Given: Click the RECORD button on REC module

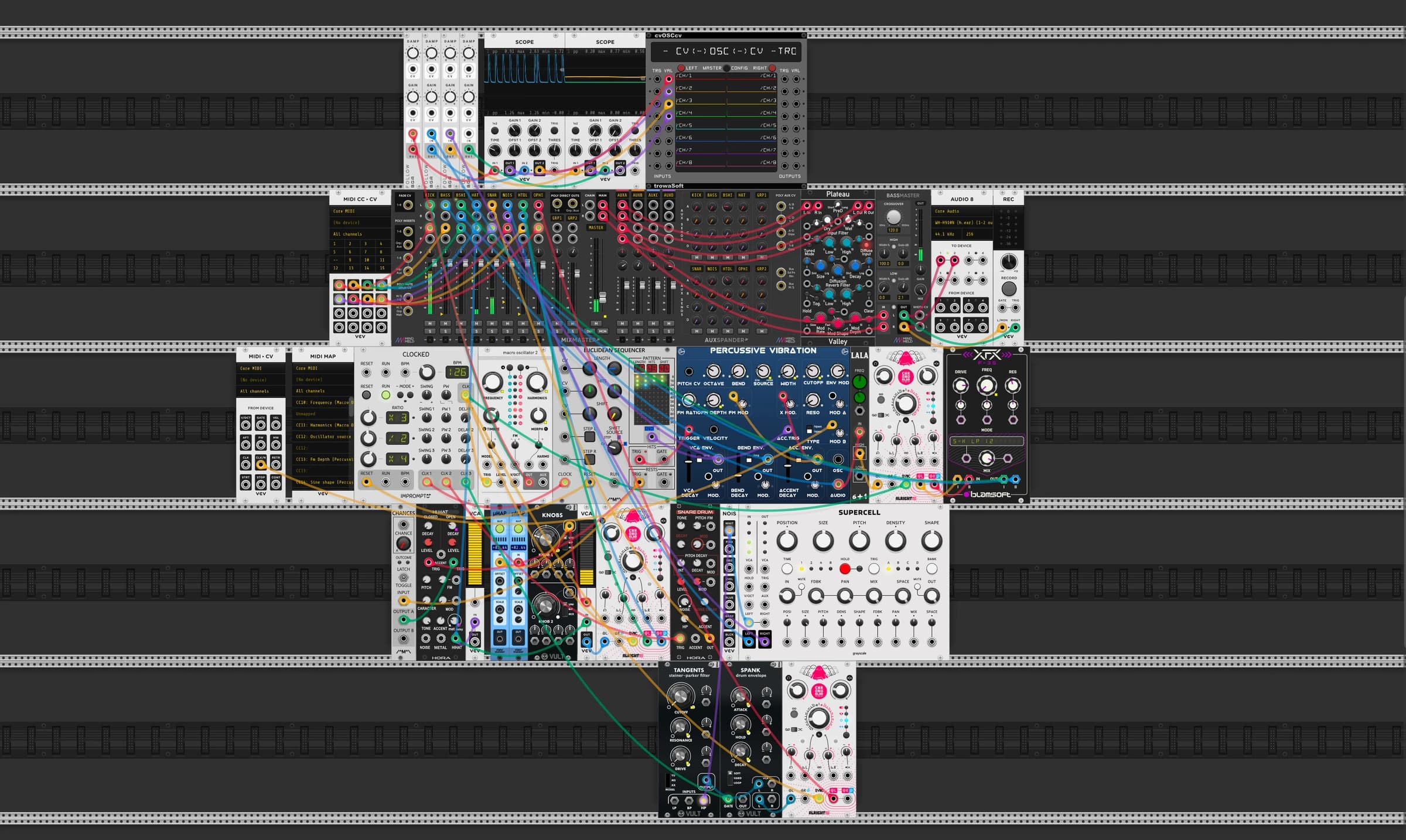Looking at the screenshot, I should pyautogui.click(x=1009, y=288).
